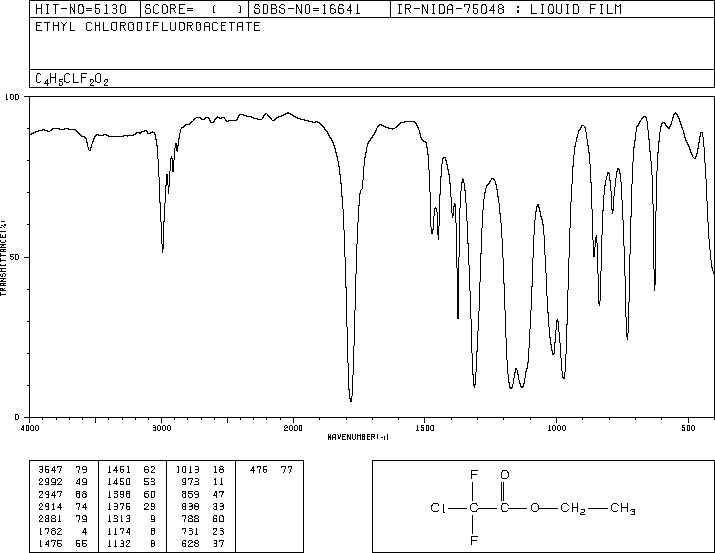Viewport: 715px width, 553px height.
Task: Select the 2881 peak table entry
Action: pos(63,519)
